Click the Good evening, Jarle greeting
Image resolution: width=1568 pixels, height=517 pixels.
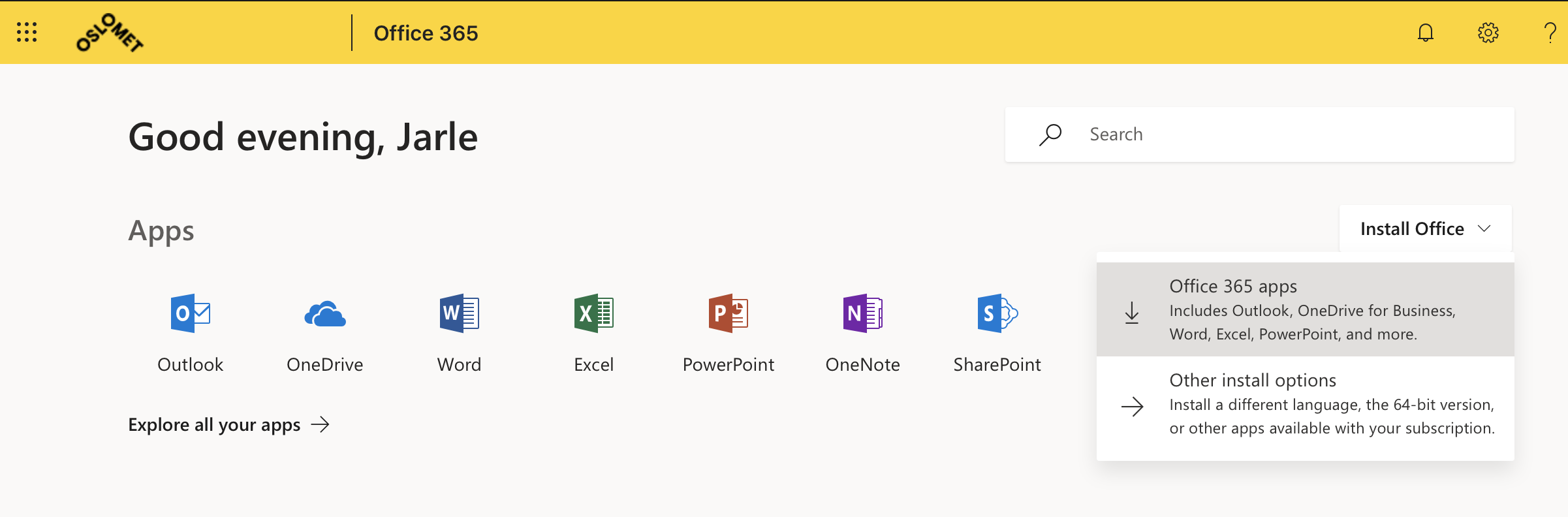point(303,137)
